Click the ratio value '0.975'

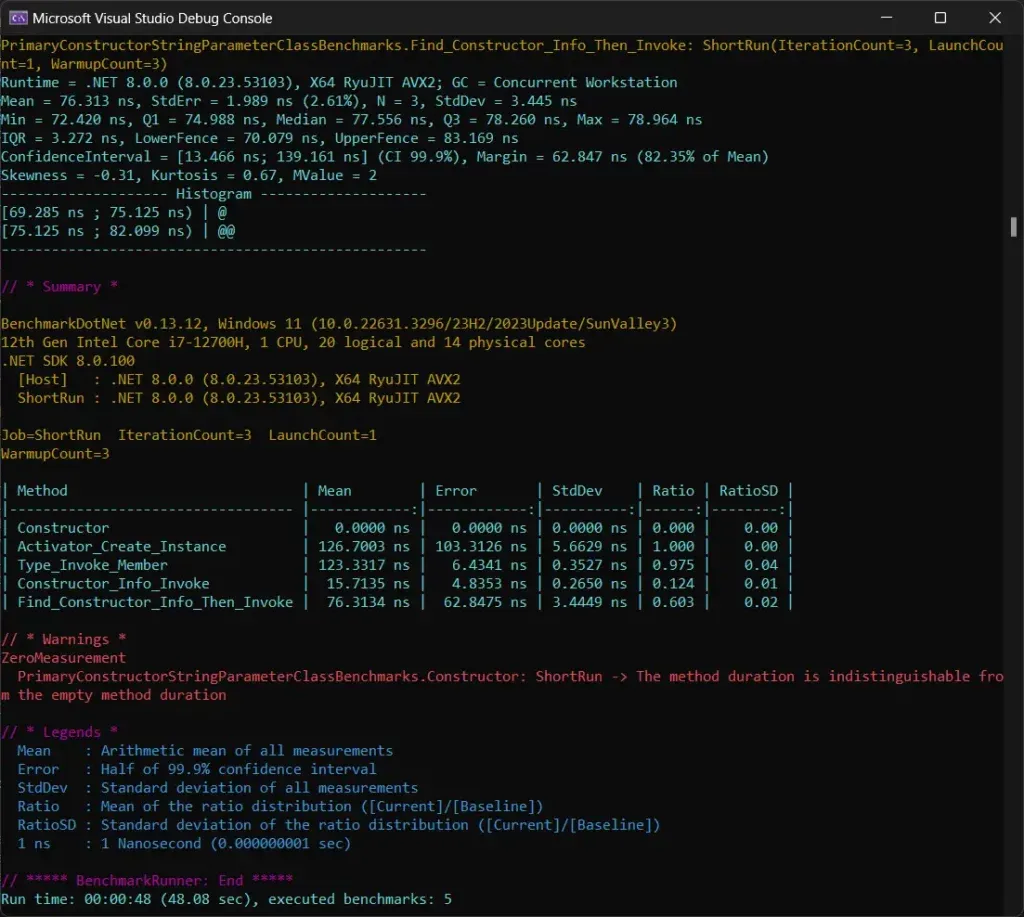tap(673, 565)
